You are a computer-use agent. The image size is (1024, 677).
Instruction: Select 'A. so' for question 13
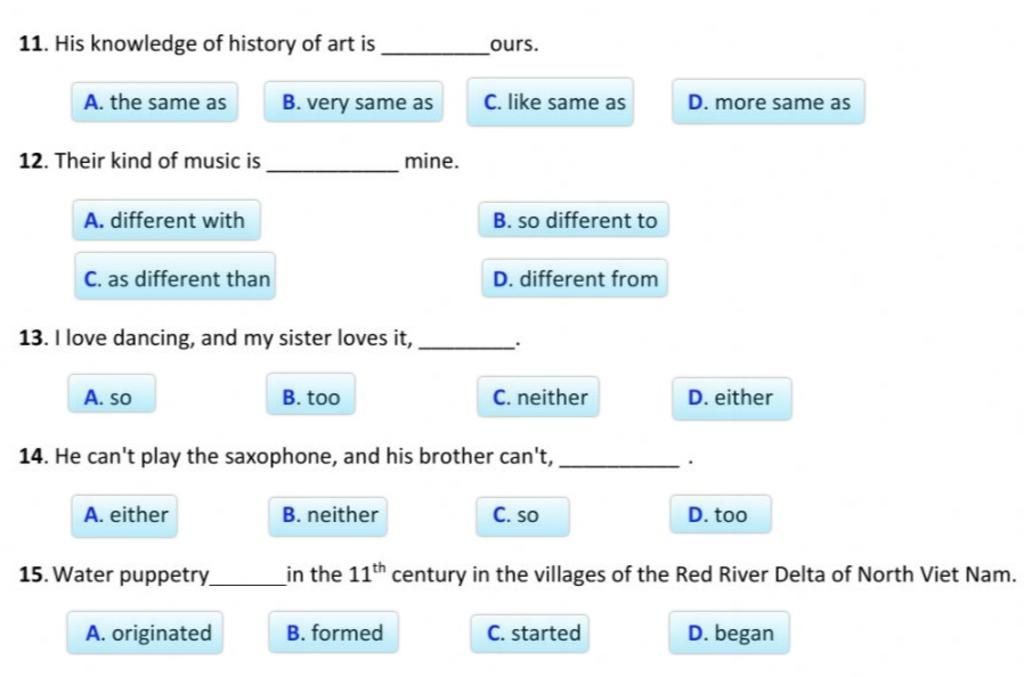point(112,396)
